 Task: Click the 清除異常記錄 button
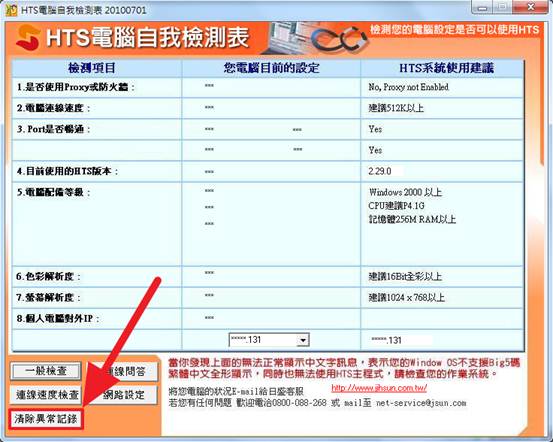point(46,419)
